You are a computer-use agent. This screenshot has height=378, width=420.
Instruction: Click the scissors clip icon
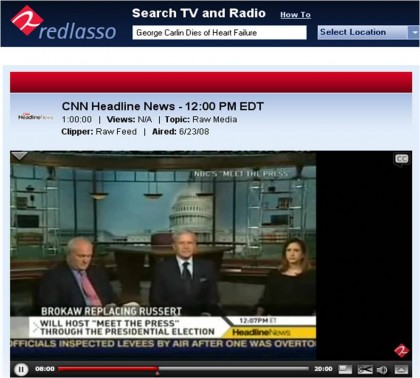pyautogui.click(x=365, y=369)
